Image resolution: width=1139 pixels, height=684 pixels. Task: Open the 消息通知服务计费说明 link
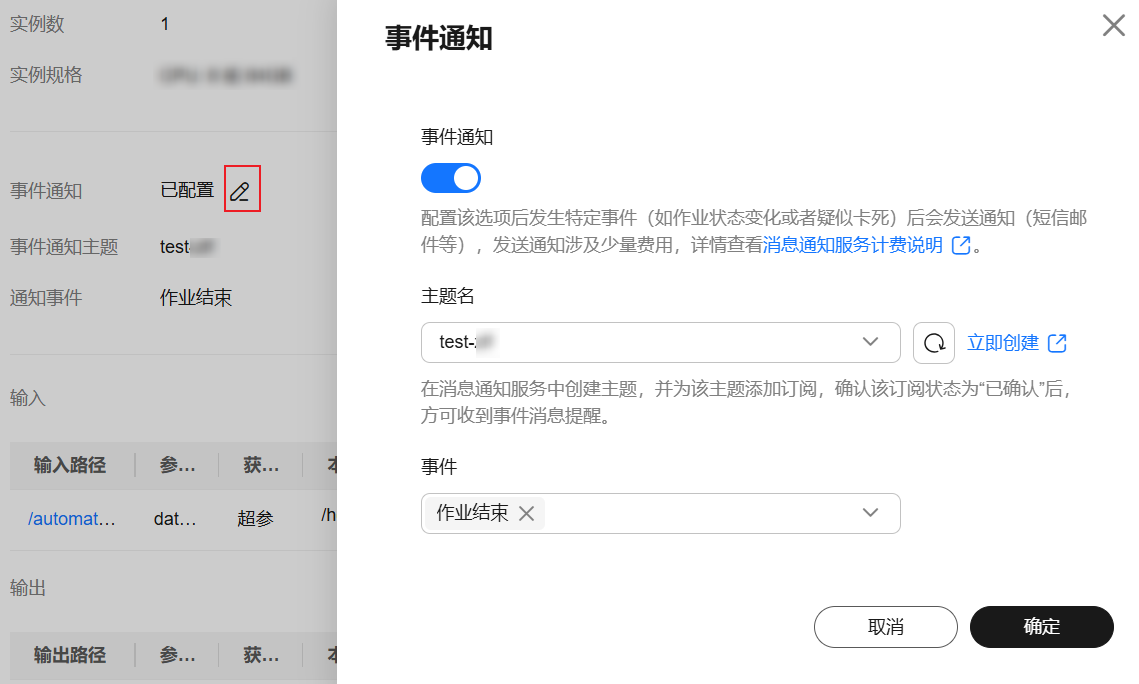click(x=853, y=245)
